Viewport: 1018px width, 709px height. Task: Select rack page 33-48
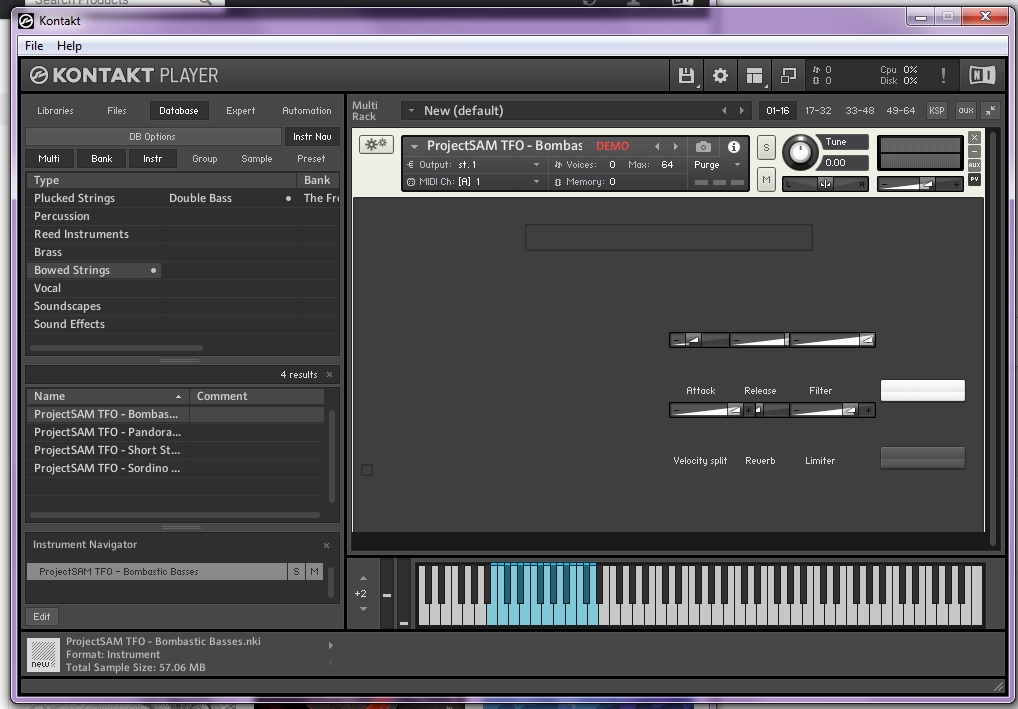click(860, 110)
